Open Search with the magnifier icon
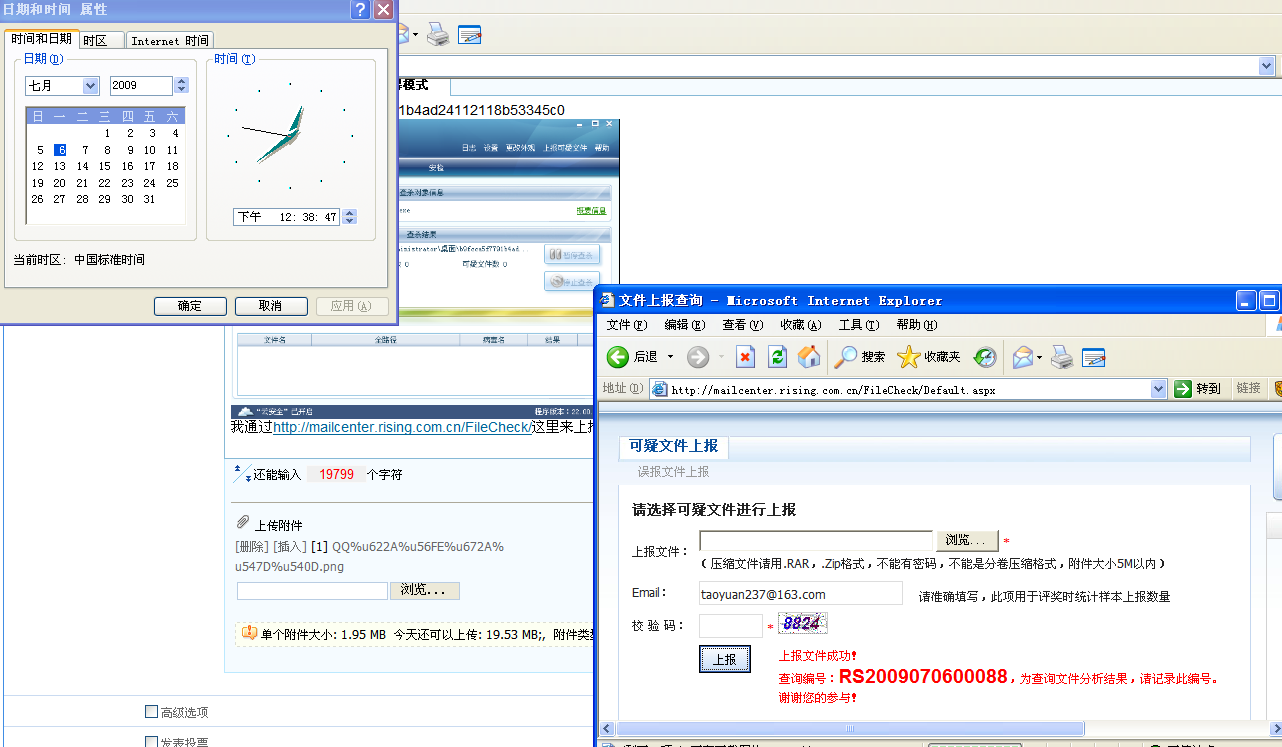1282x747 pixels. coord(846,357)
